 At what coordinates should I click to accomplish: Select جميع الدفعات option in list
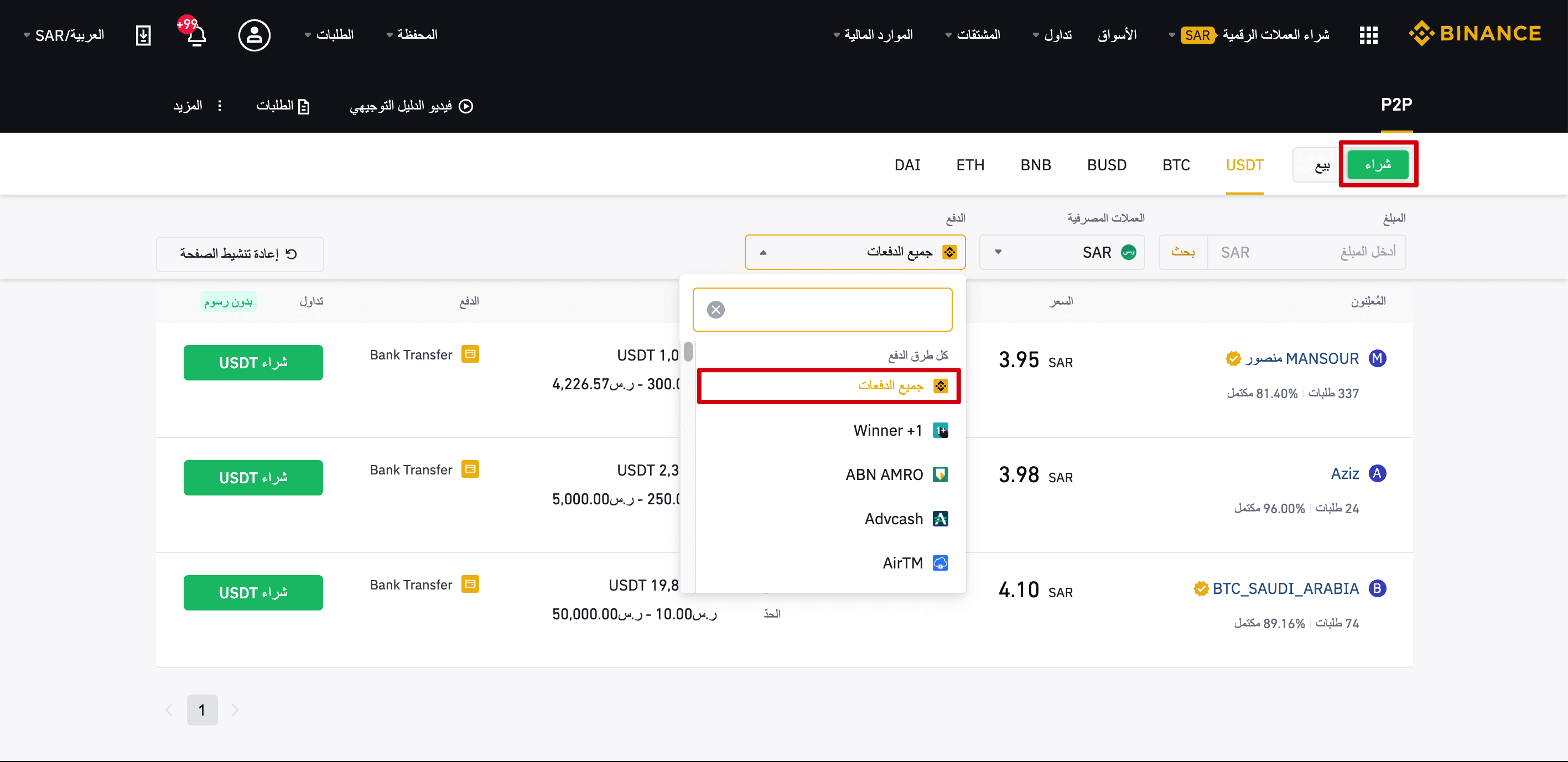(x=828, y=385)
